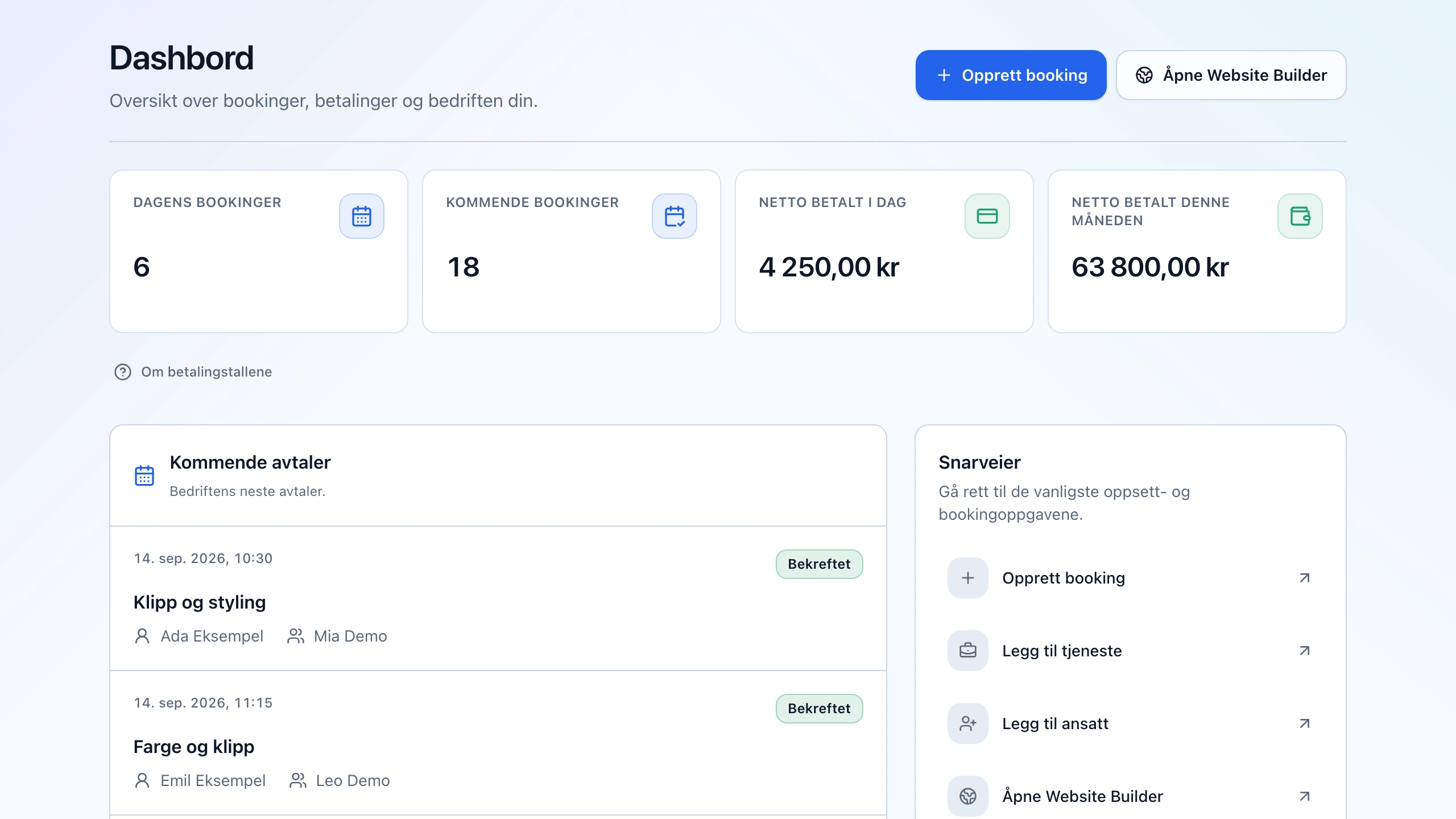Click the date 14. sep. 2026, 10:30
Screen dimensions: 1456x819
(203, 559)
